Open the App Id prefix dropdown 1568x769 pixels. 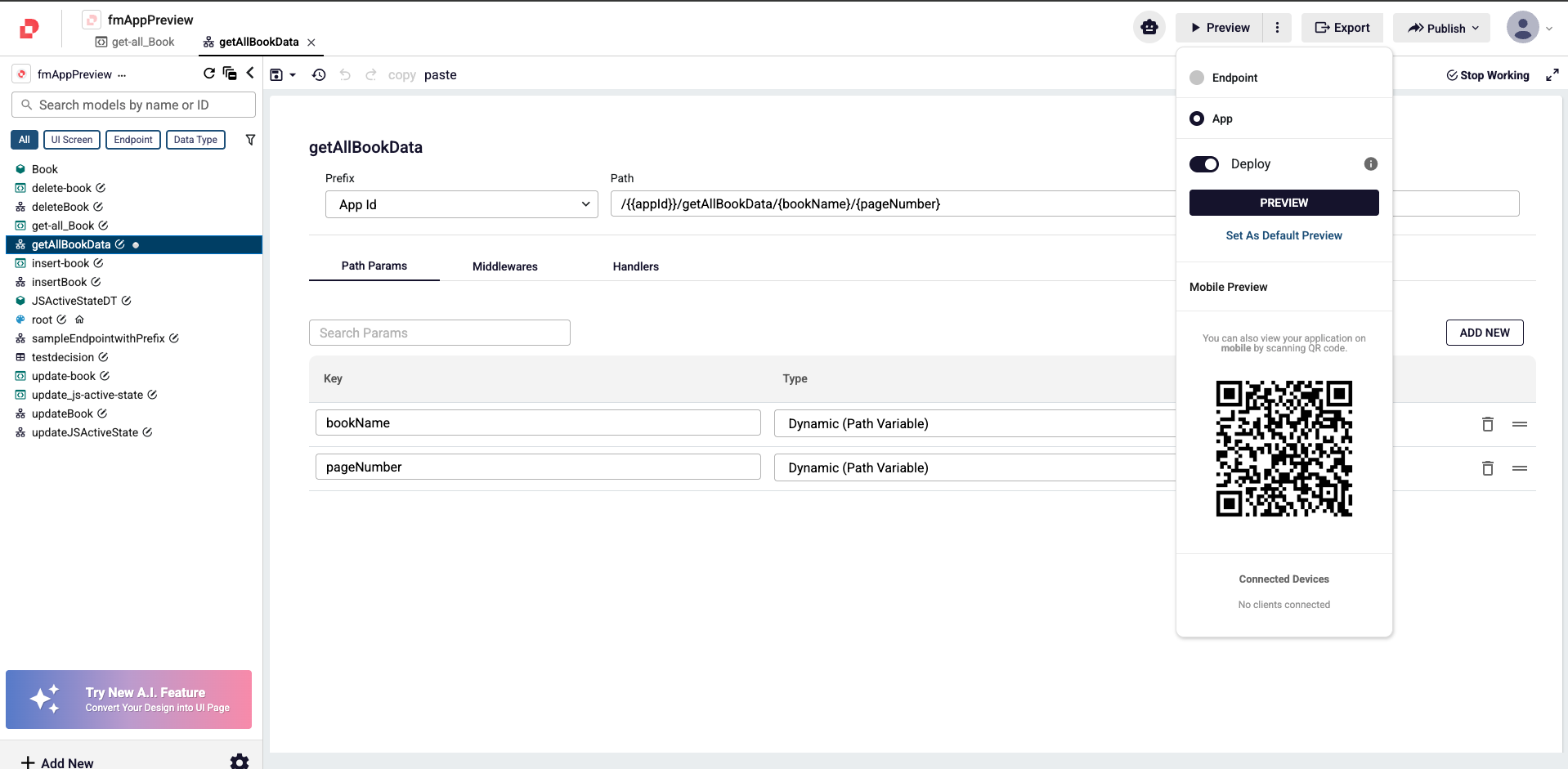(x=462, y=204)
